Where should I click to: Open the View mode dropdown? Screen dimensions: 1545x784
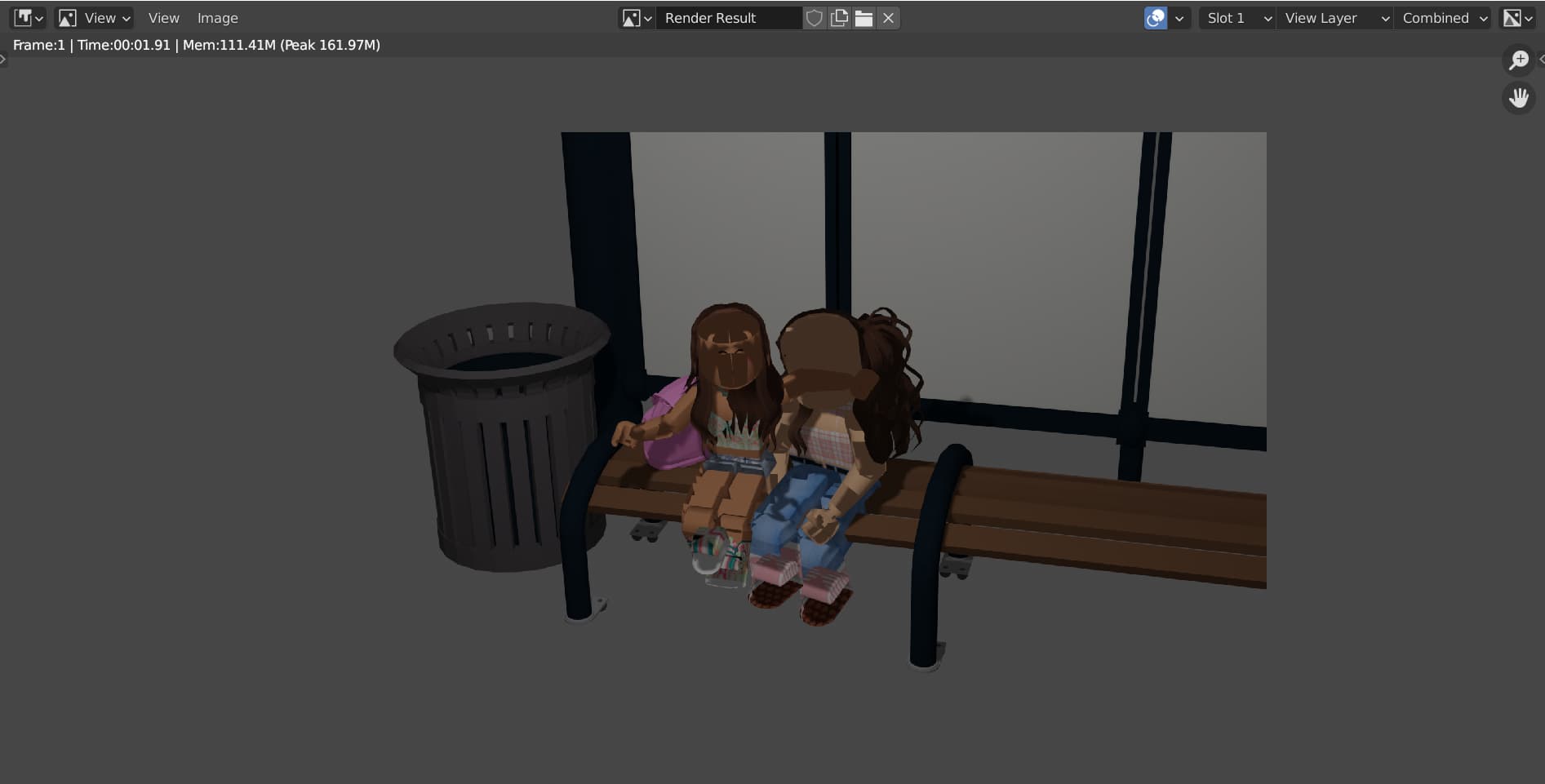click(95, 18)
